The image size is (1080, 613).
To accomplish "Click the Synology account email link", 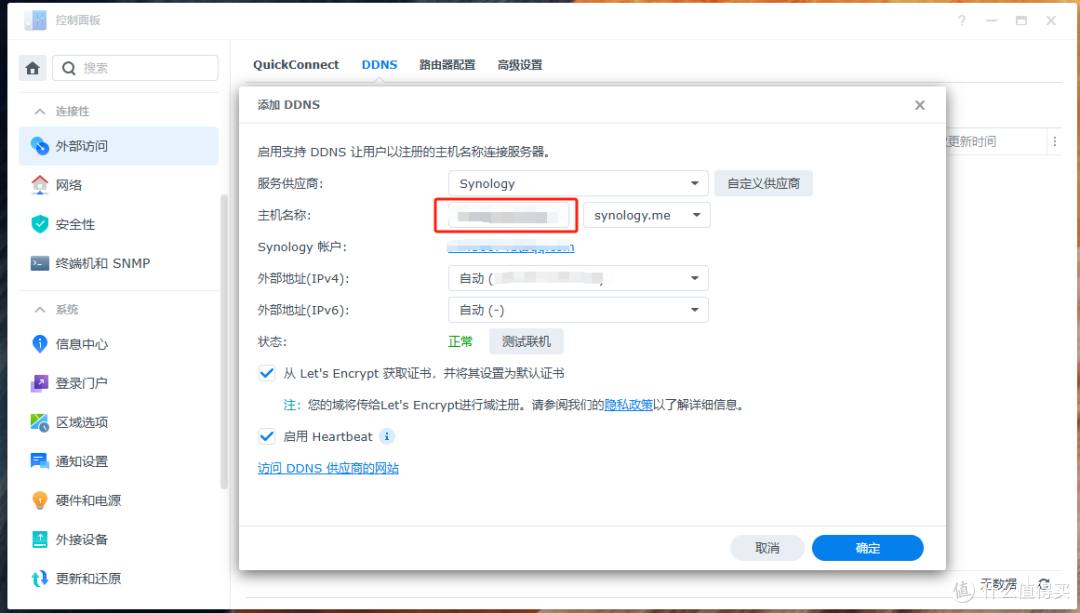I will (510, 247).
